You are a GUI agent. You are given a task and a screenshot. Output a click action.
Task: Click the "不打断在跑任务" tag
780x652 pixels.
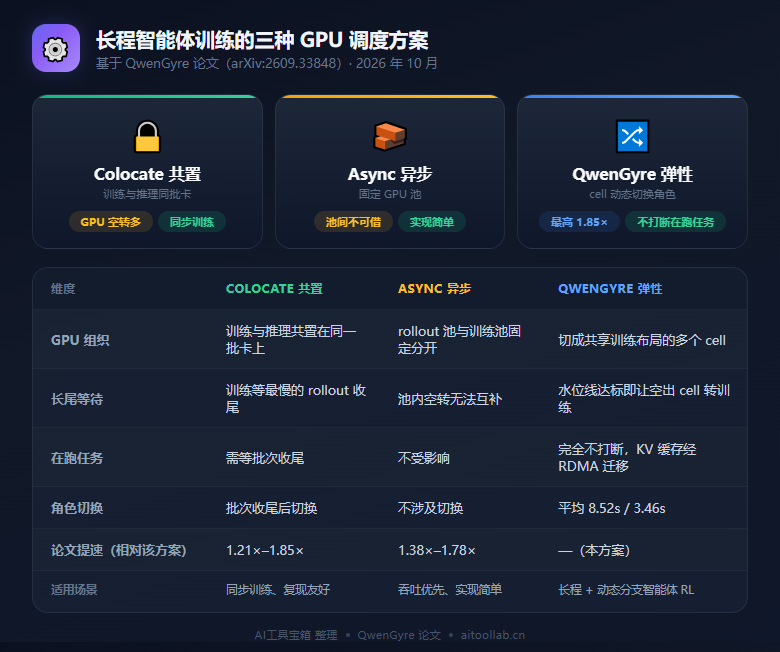(x=675, y=222)
